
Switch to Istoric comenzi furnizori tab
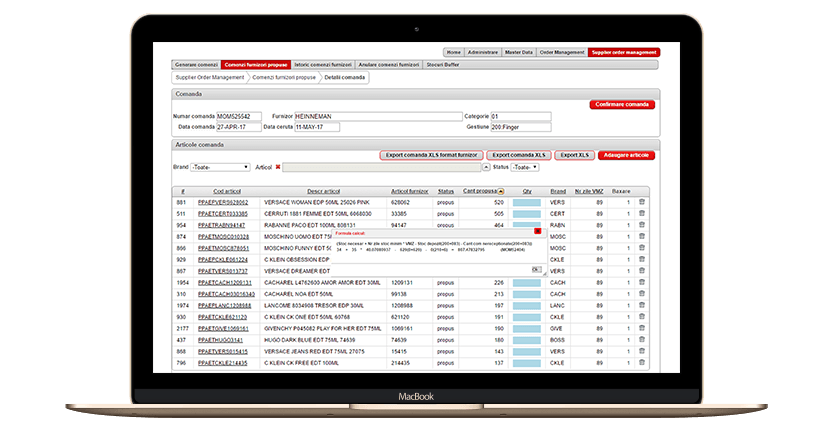(329, 64)
